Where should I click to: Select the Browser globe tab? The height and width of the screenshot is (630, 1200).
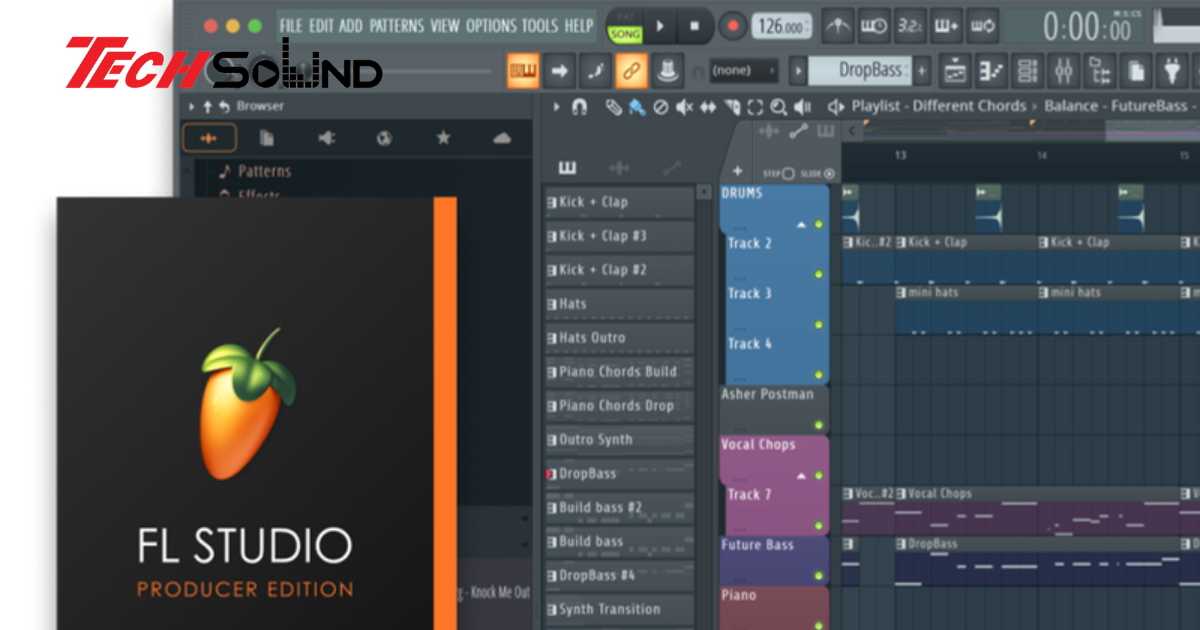click(384, 138)
